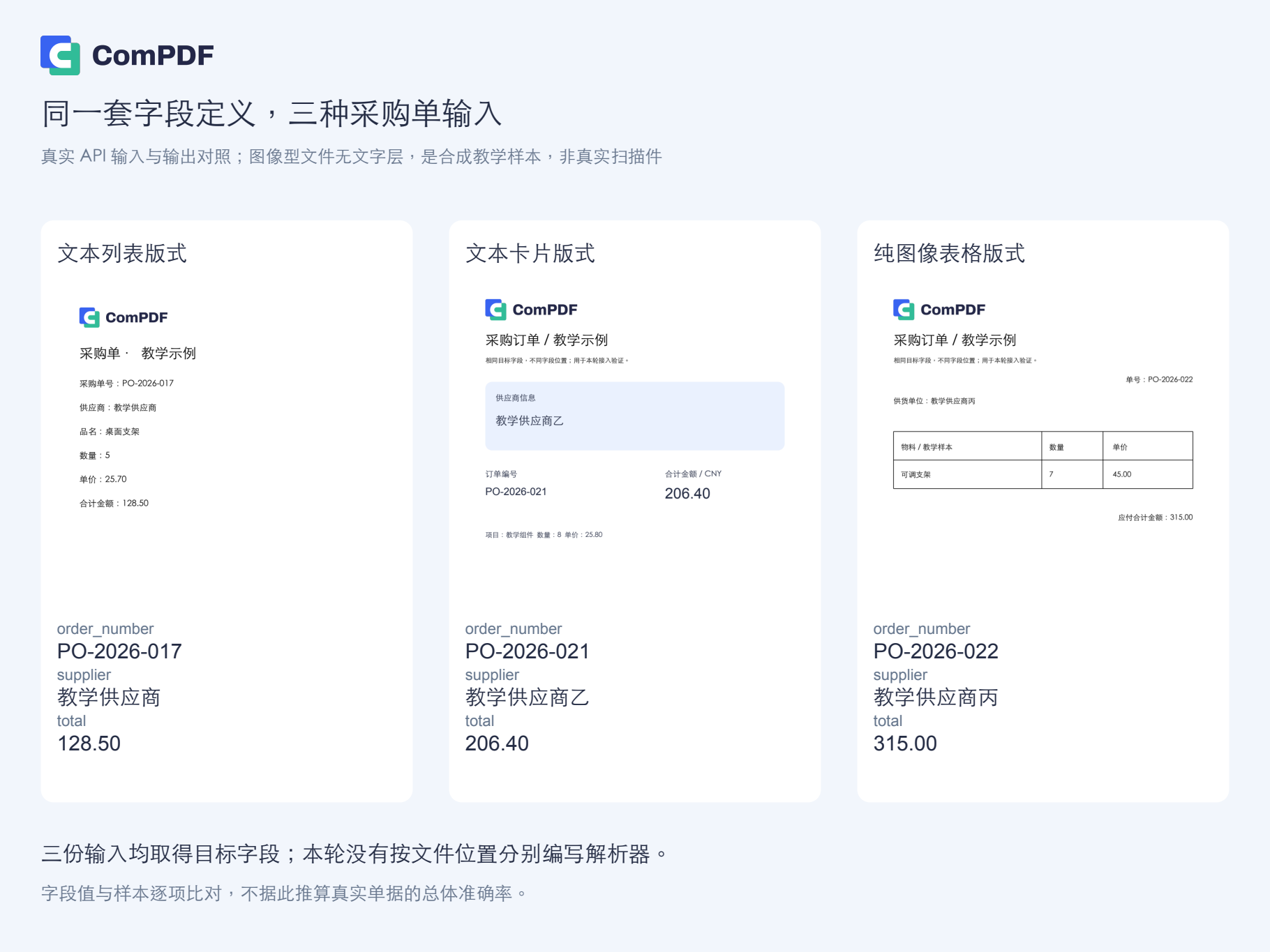Viewport: 1270px width, 952px height.
Task: Click the conclusion sentence 三份输入均取得目标字段
Action: coord(160,854)
